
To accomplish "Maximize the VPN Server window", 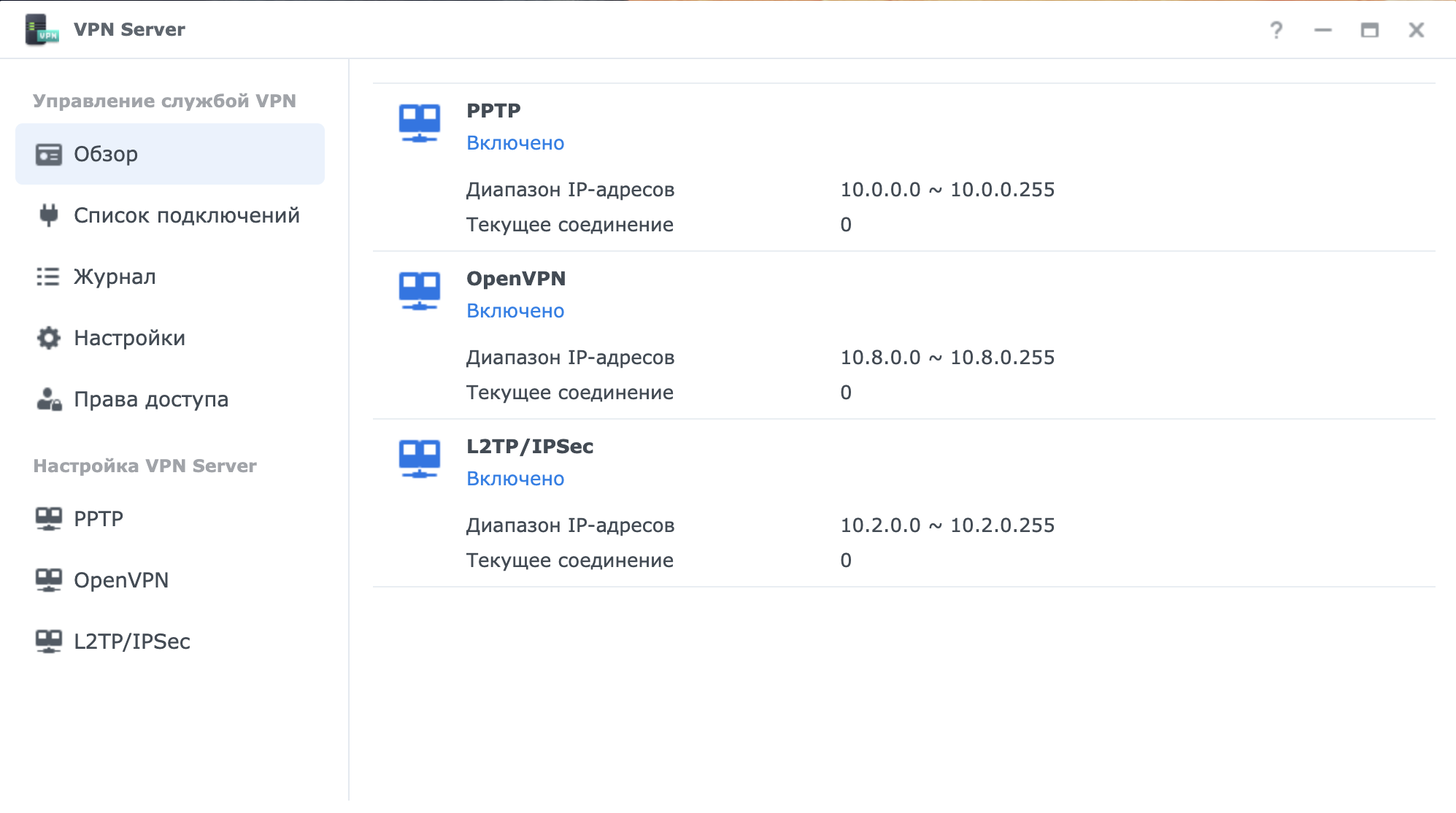I will pos(1369,30).
